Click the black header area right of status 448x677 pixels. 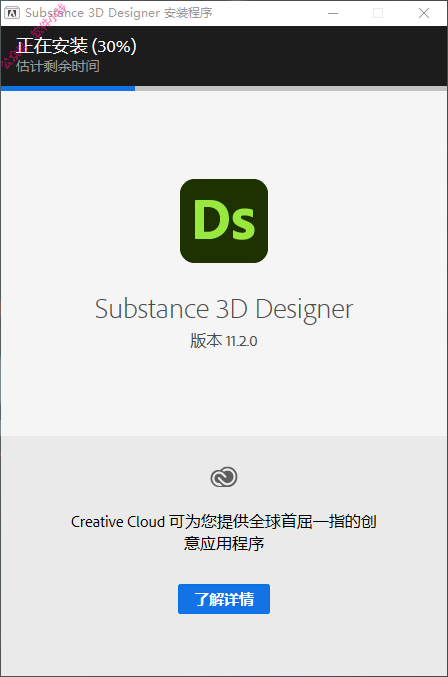[293, 55]
